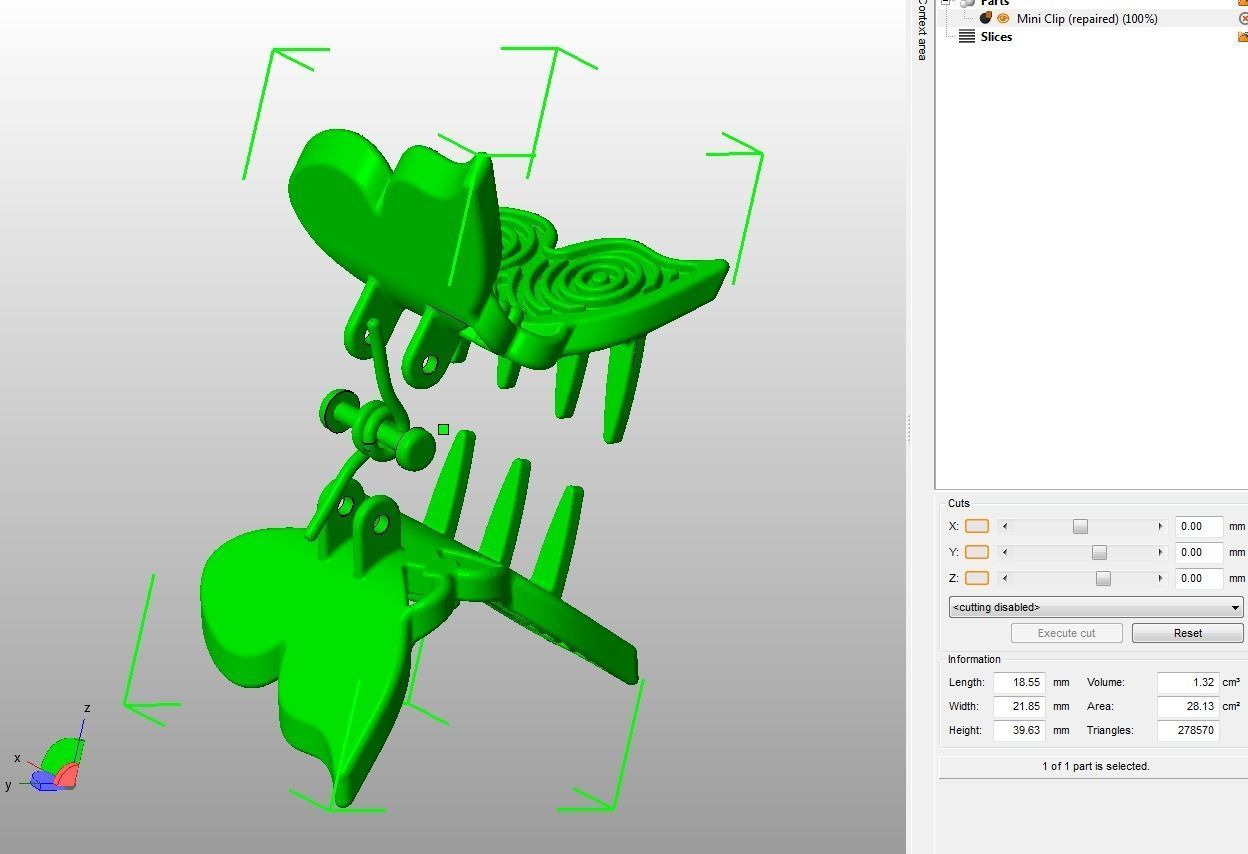Click the Area value 28.13
This screenshot has width=1248, height=854.
coord(1188,706)
